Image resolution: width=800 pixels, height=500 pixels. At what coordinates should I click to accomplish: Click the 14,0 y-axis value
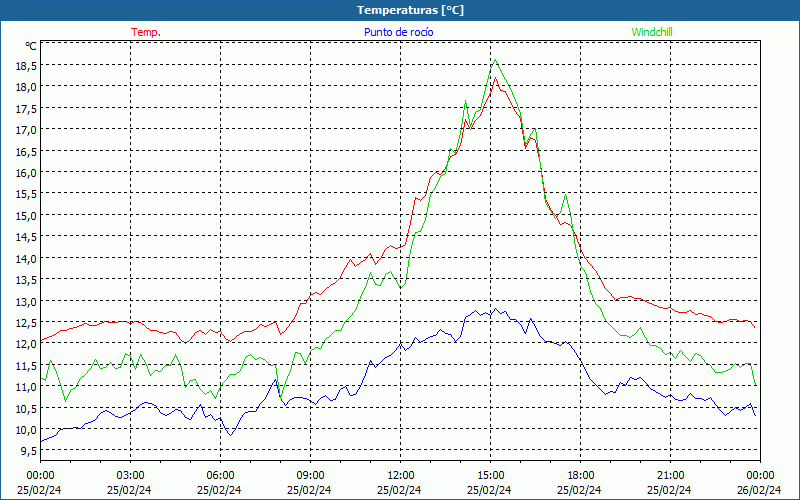(27, 258)
